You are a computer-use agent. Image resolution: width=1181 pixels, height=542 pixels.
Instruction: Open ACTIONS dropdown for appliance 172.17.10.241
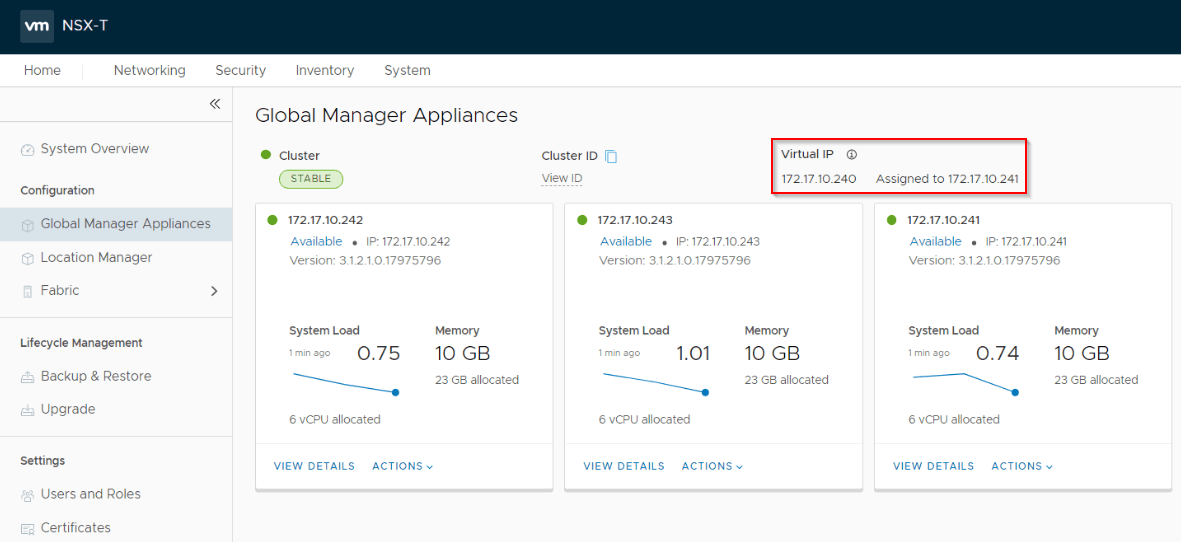tap(1021, 466)
